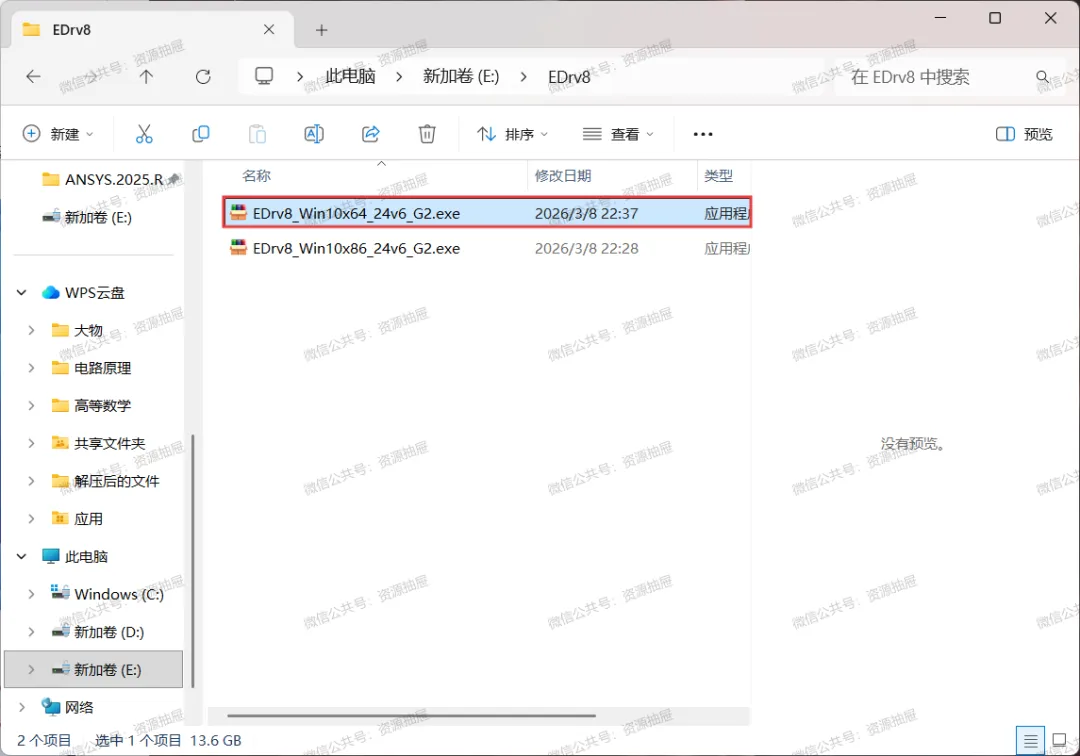Expand the 应用 folder node
This screenshot has width=1080, height=756.
[31, 518]
